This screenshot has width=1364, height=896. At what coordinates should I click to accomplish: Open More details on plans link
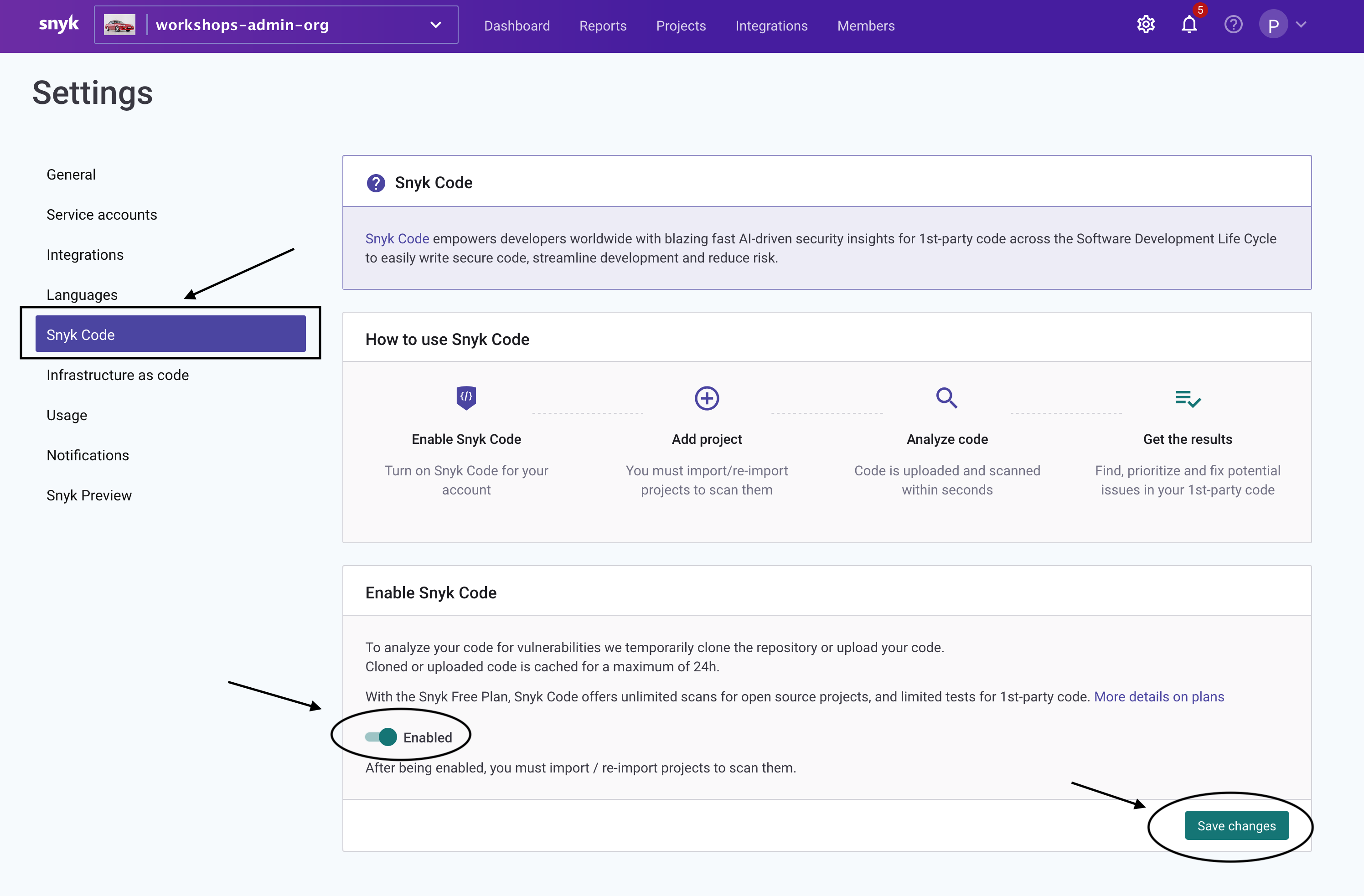pos(1159,697)
